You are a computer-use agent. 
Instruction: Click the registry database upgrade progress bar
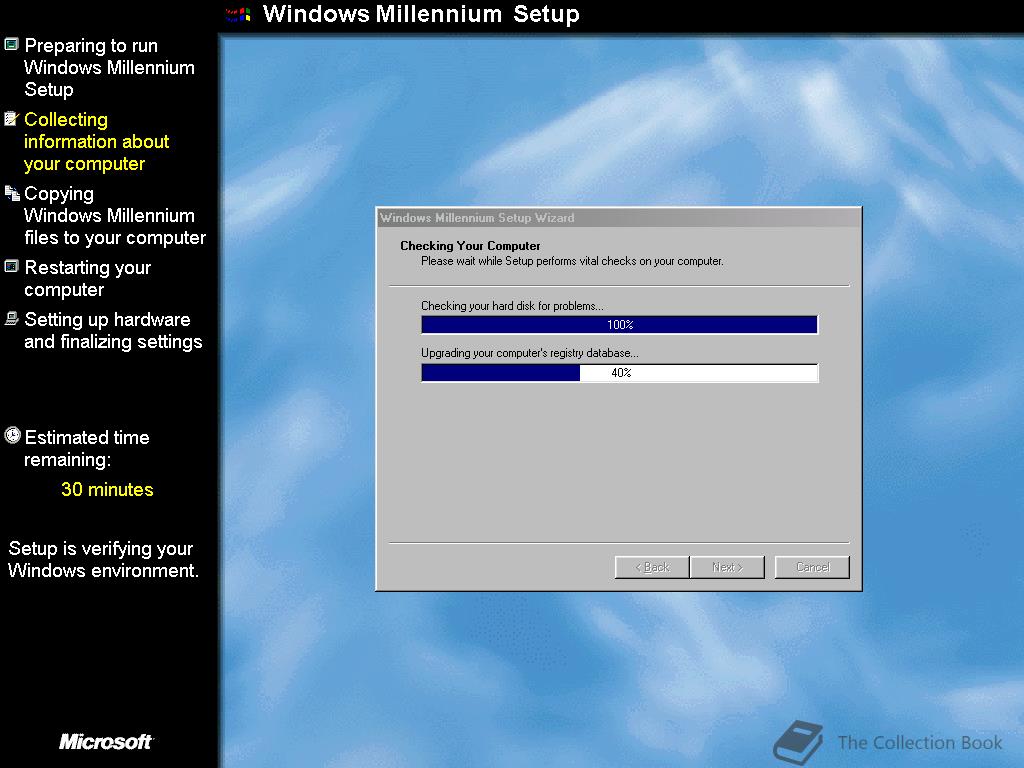pyautogui.click(x=618, y=372)
